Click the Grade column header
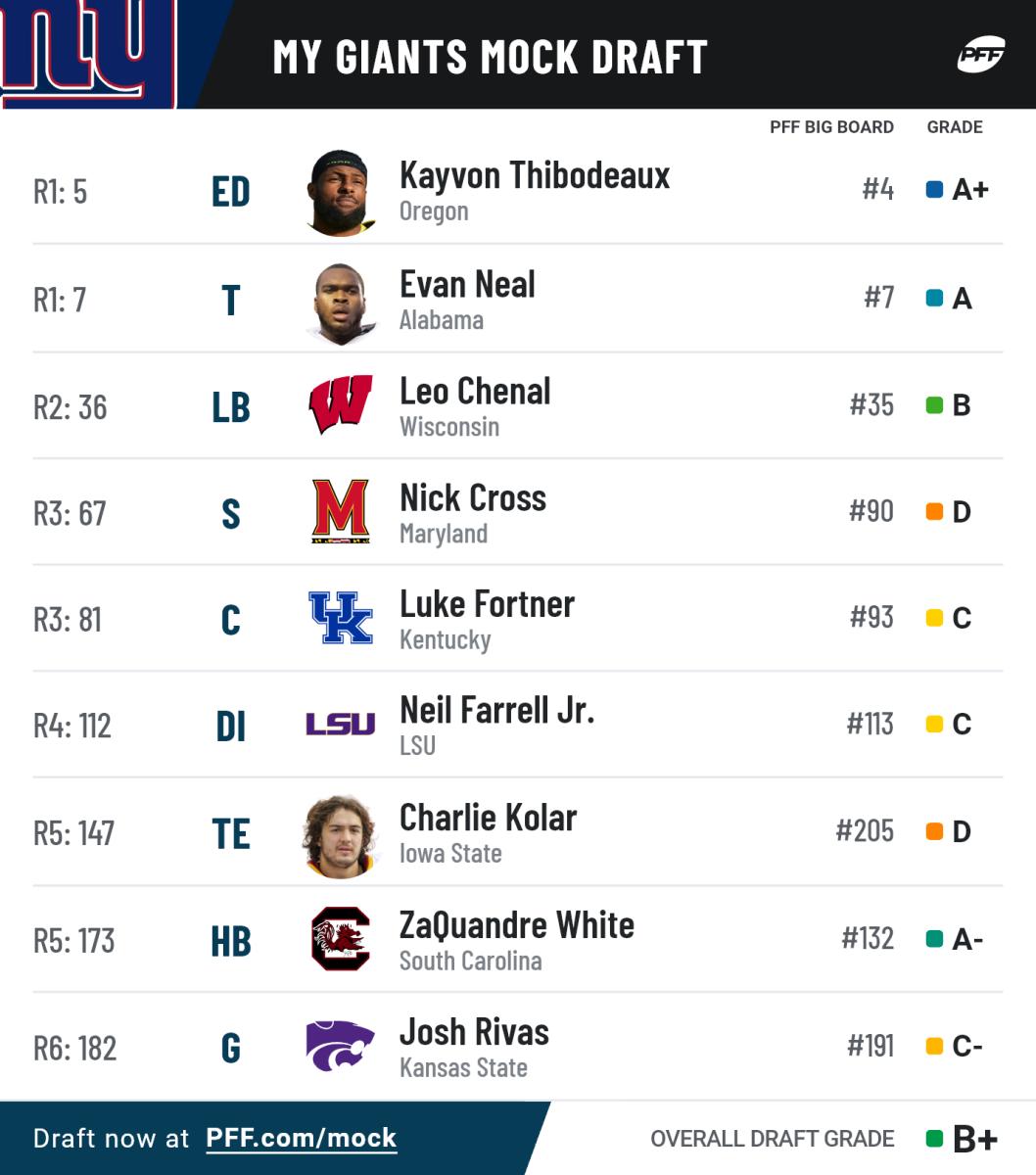Screen dimensions: 1036x1175 pos(955,127)
